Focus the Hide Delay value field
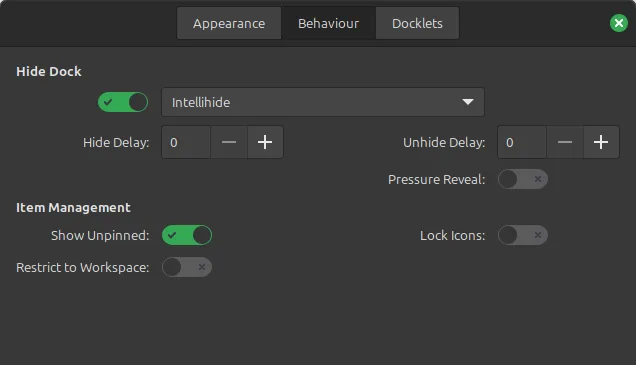 click(x=186, y=142)
